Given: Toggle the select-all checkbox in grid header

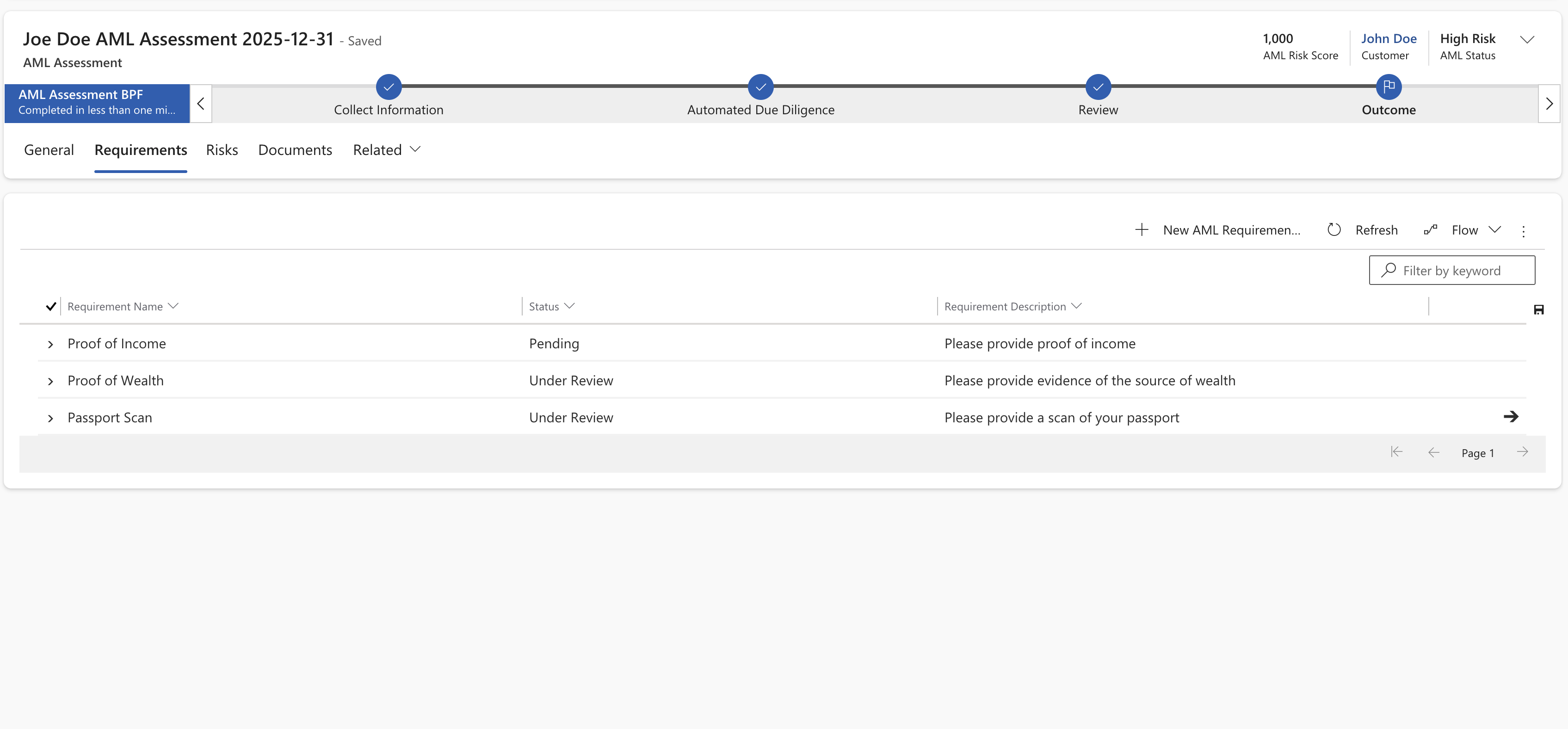Looking at the screenshot, I should [51, 306].
